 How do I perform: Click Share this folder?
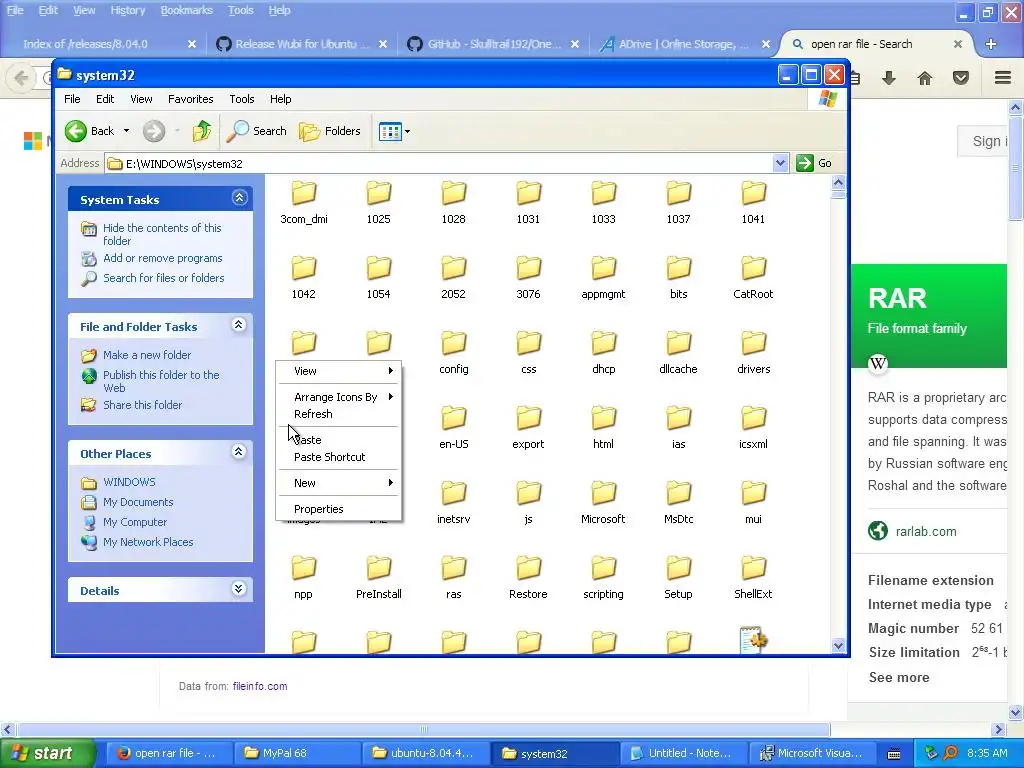click(x=142, y=406)
